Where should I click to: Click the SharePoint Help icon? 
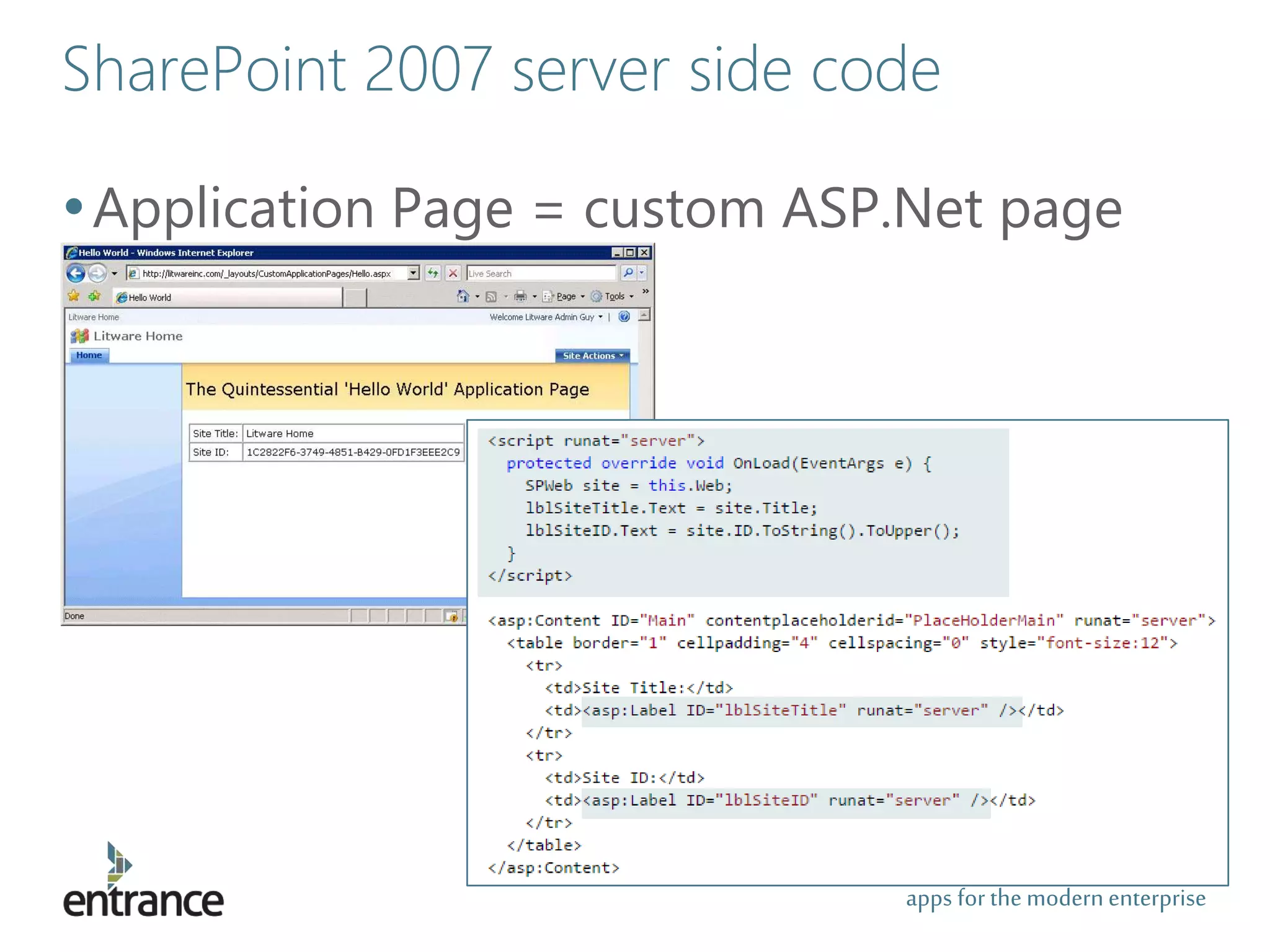coord(624,317)
